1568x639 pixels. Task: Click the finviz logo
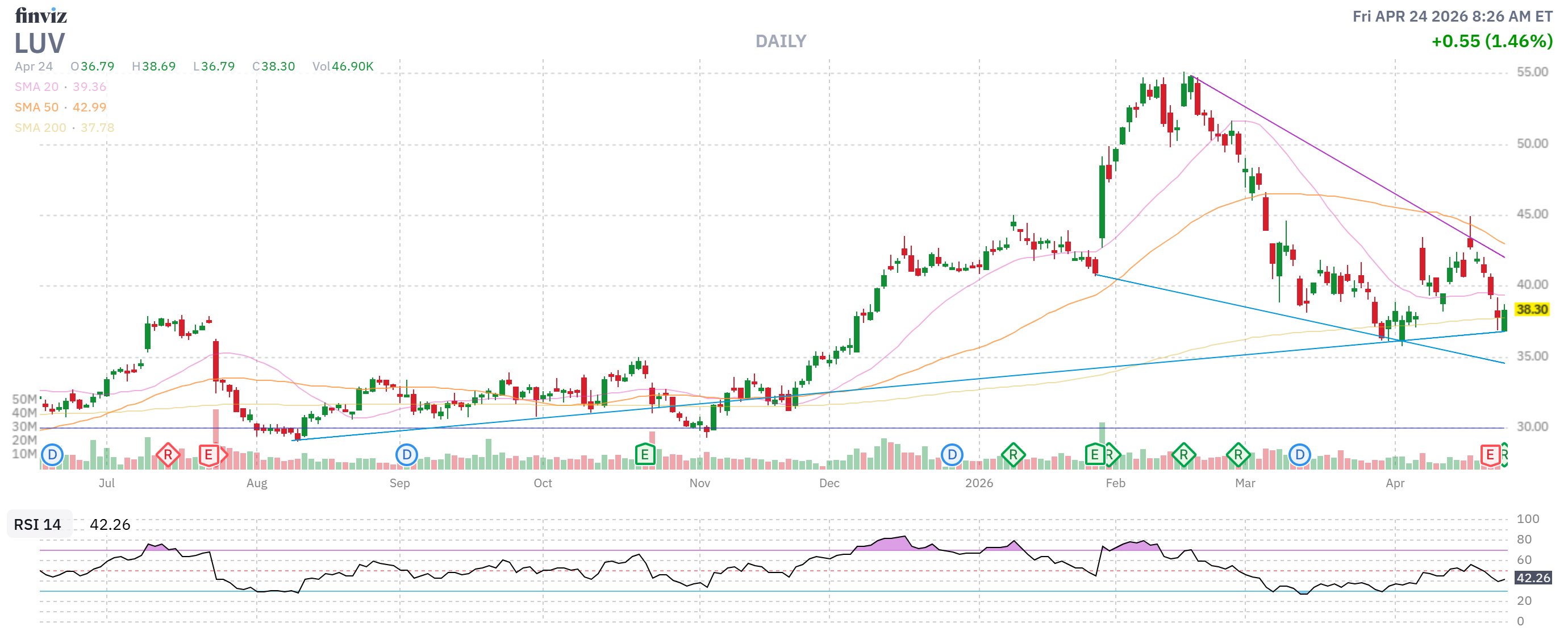tap(41, 15)
